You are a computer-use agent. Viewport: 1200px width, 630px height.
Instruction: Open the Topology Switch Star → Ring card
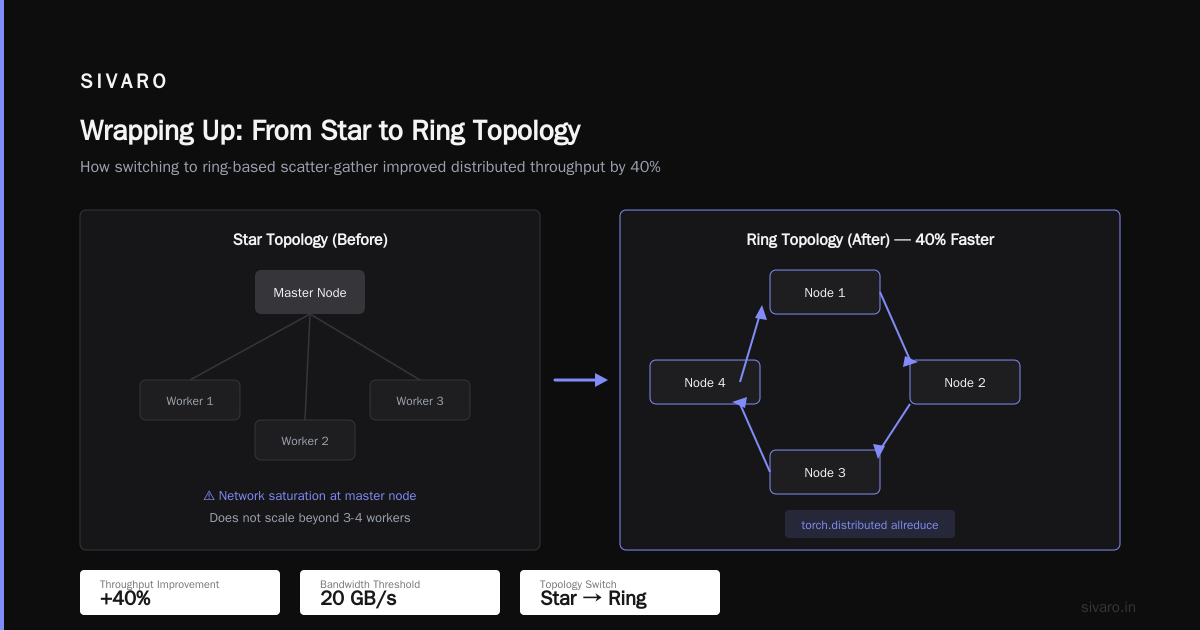pos(620,592)
